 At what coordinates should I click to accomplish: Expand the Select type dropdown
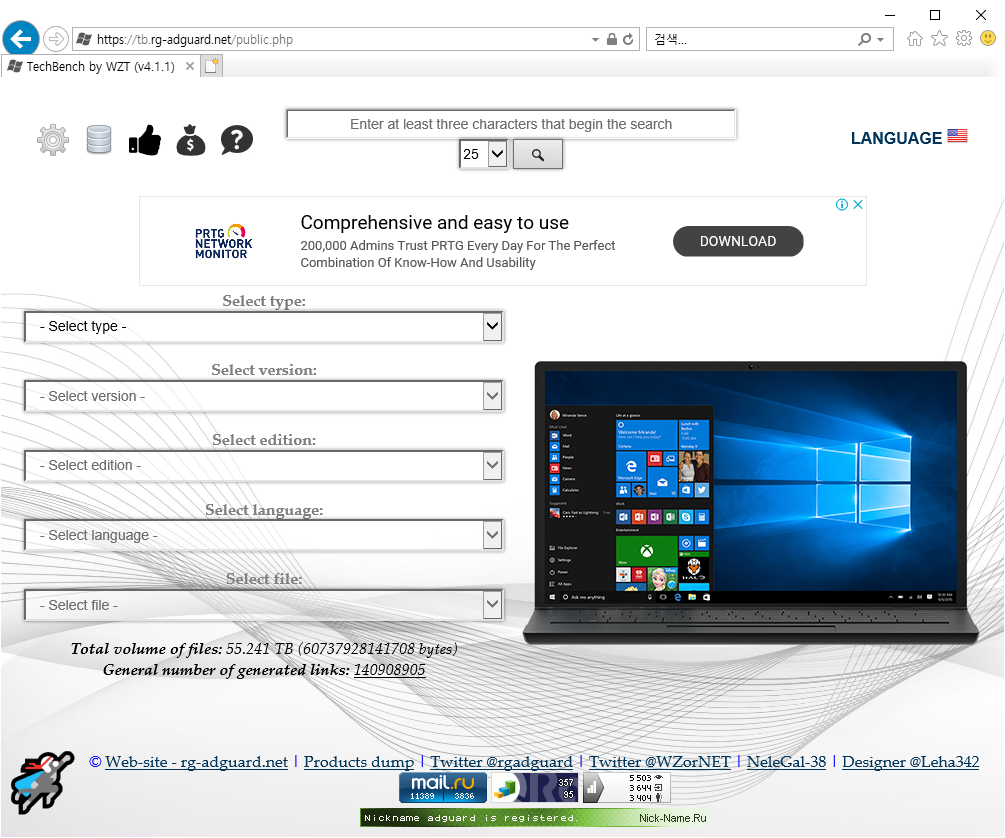pos(263,326)
